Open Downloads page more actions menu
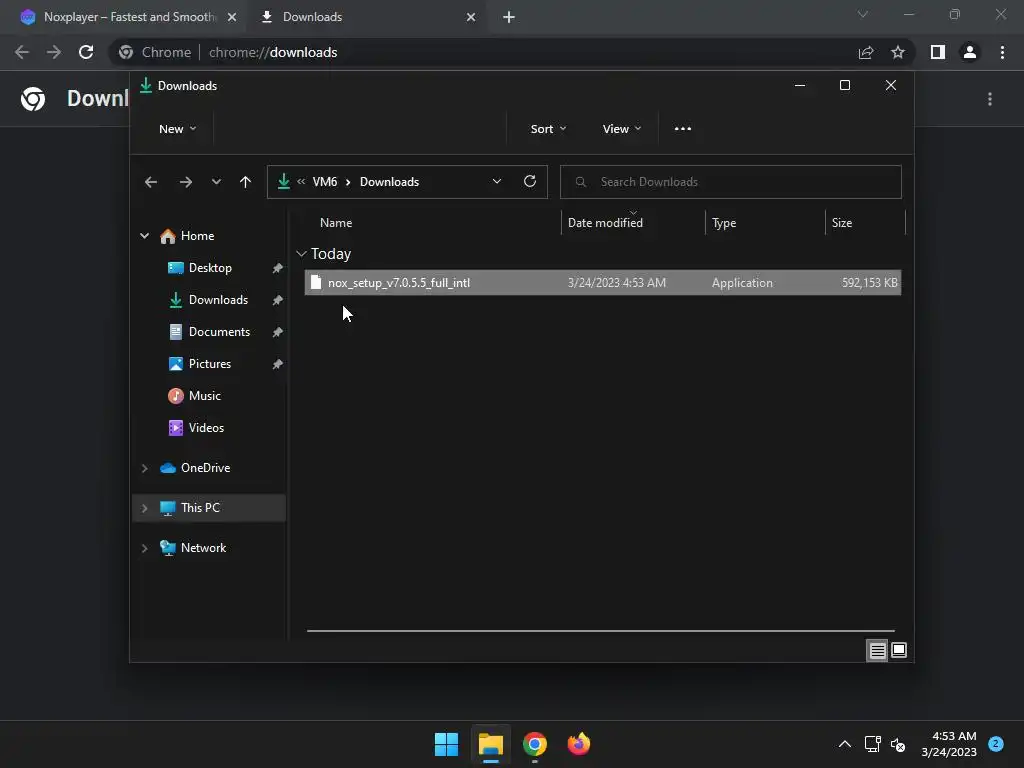Viewport: 1024px width, 768px height. (990, 99)
